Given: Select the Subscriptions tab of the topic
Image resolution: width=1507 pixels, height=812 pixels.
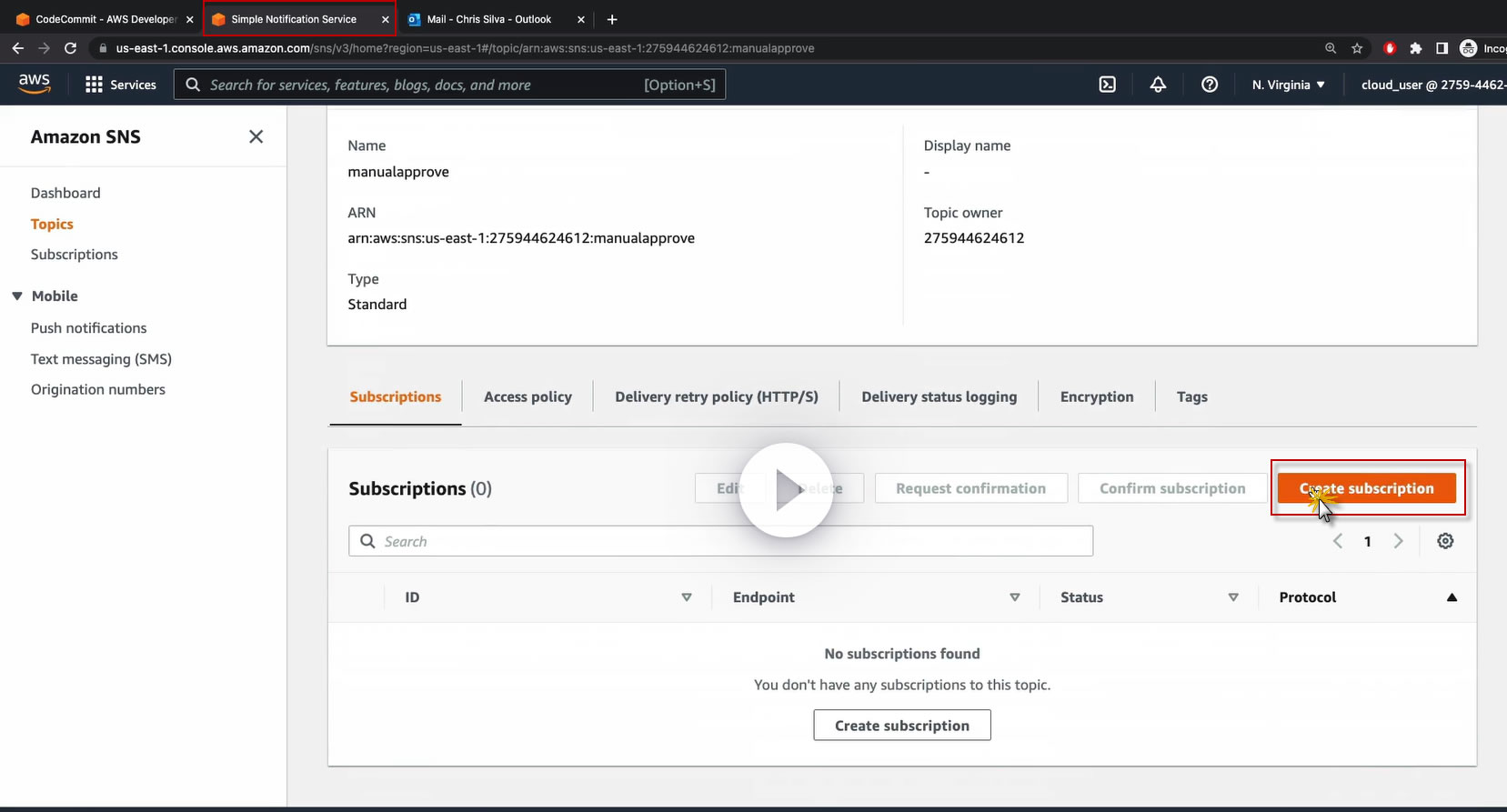Looking at the screenshot, I should tap(396, 397).
